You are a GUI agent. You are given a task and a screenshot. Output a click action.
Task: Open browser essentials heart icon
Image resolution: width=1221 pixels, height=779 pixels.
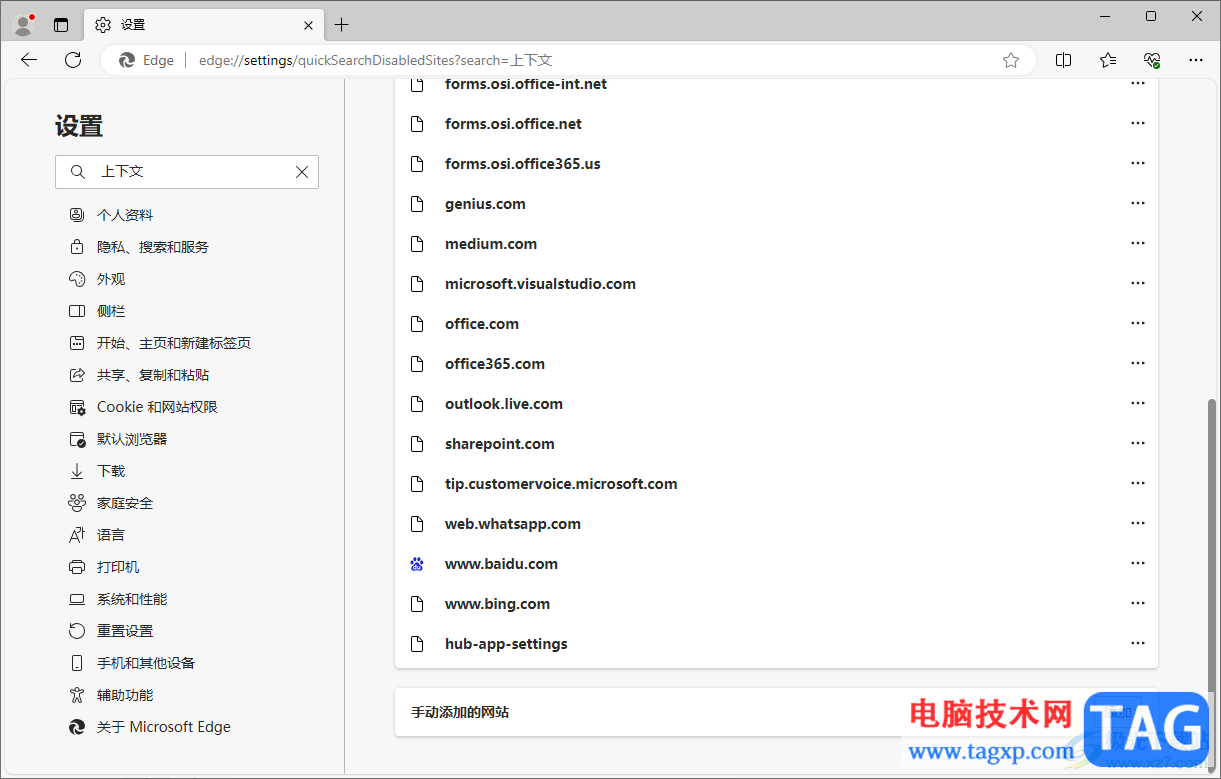(1152, 60)
